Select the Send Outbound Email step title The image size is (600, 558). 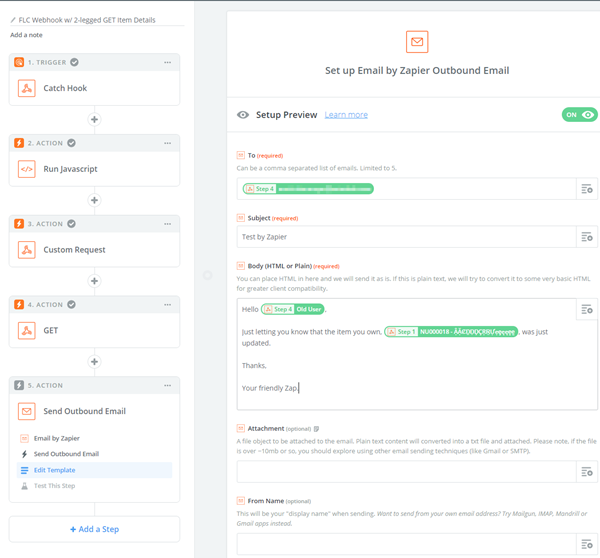click(x=85, y=411)
